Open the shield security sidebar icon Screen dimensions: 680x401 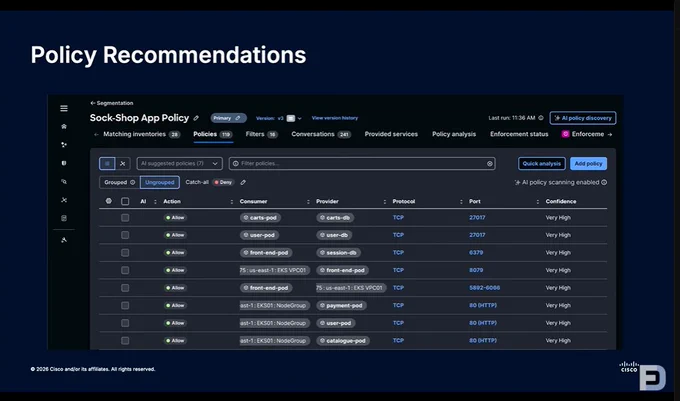[64, 163]
